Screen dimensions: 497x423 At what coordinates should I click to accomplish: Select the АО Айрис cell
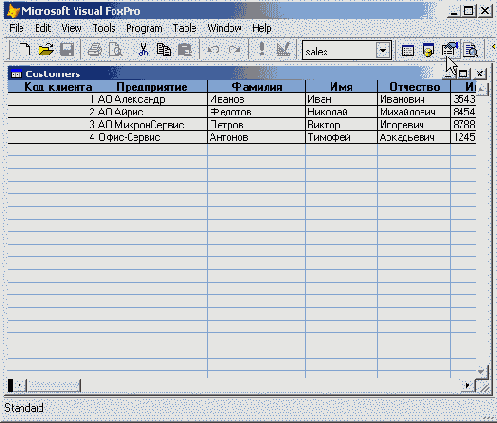pos(152,112)
